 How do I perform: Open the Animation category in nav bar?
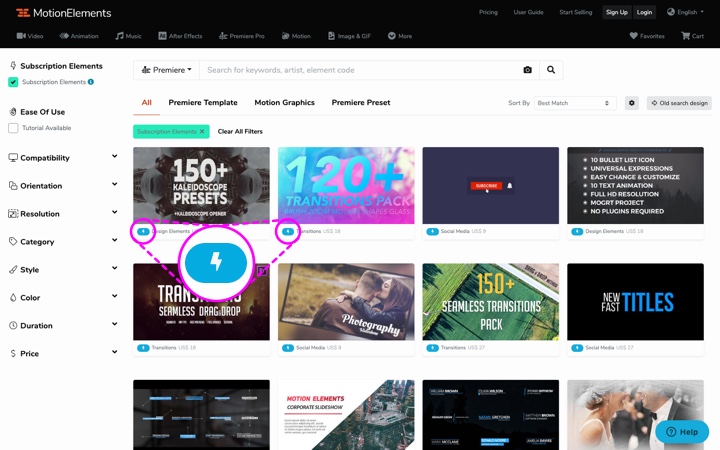(x=79, y=36)
